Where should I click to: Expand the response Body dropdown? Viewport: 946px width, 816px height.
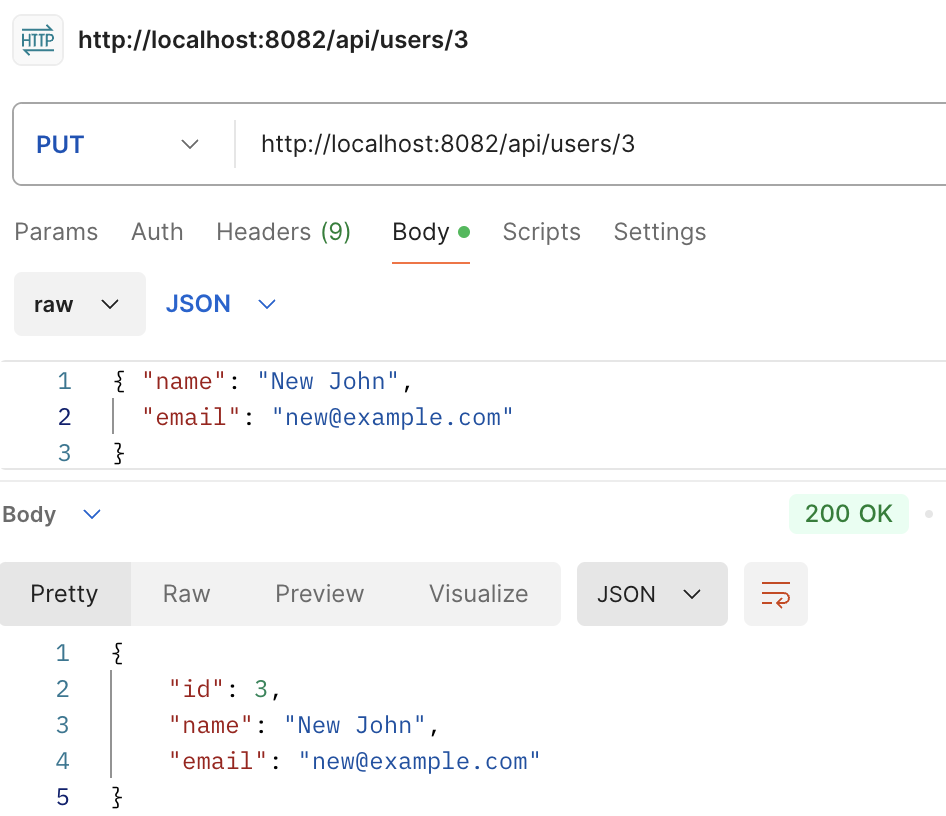tap(52, 514)
